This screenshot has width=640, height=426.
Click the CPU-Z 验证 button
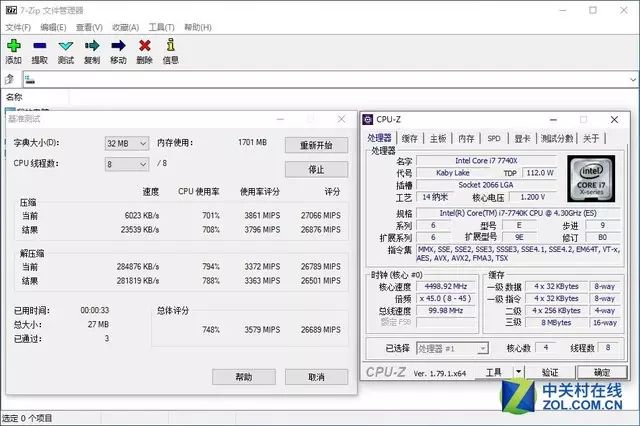[550, 372]
